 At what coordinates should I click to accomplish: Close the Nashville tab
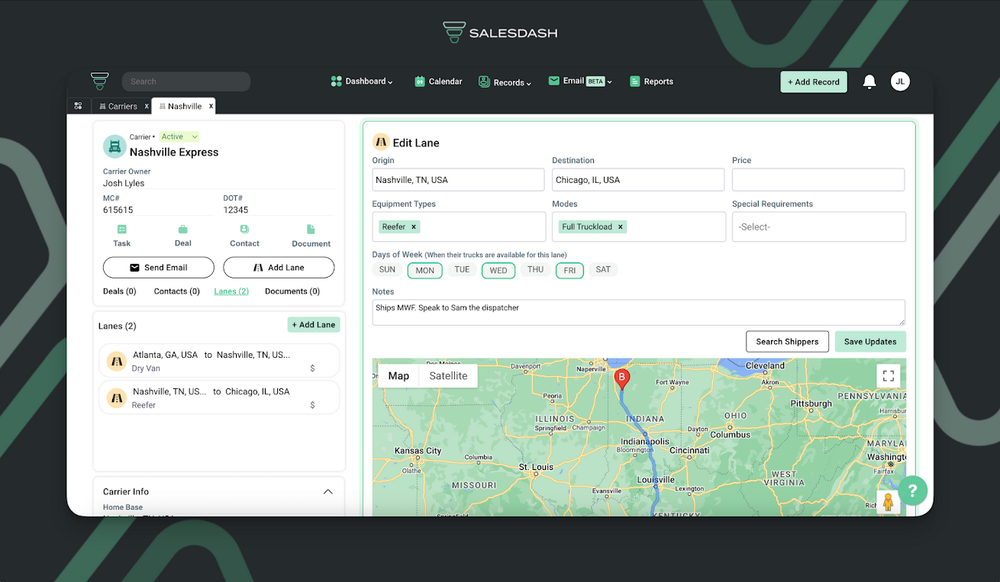point(210,106)
